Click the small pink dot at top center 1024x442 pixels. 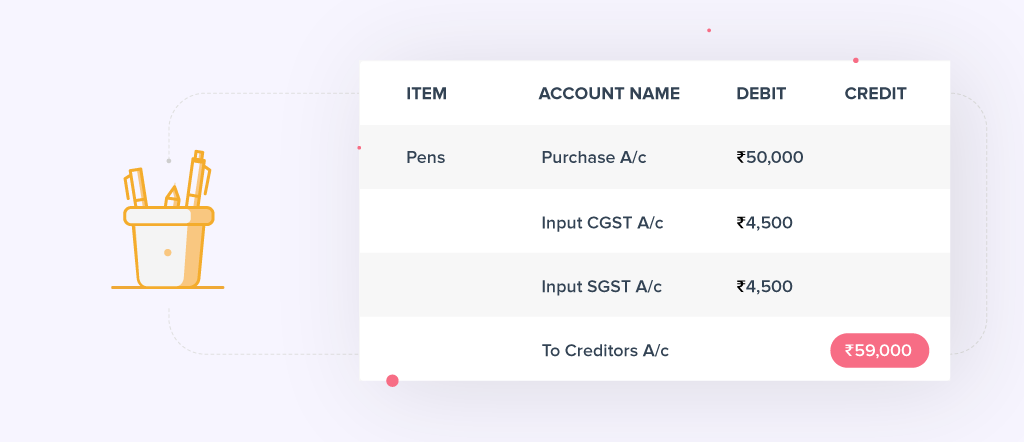point(709,30)
